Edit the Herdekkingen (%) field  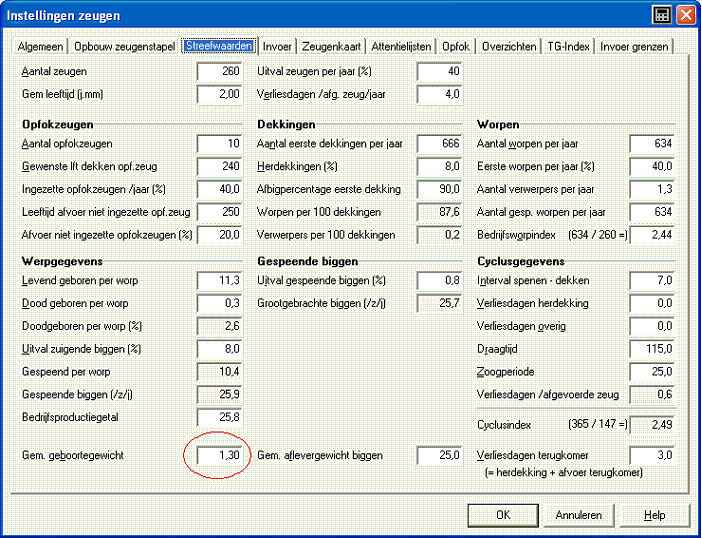click(440, 167)
